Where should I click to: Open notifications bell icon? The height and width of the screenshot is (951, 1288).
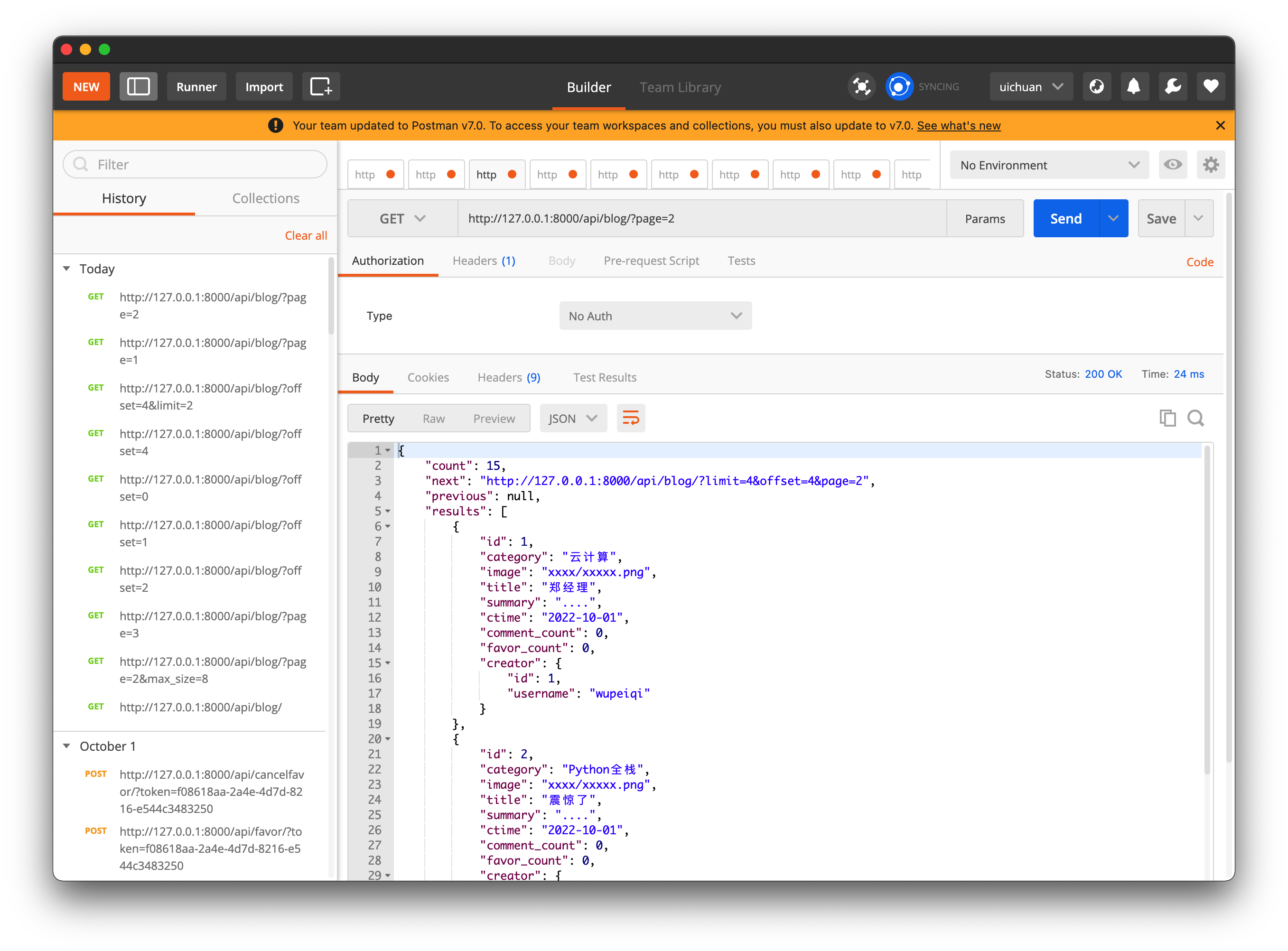[1134, 87]
